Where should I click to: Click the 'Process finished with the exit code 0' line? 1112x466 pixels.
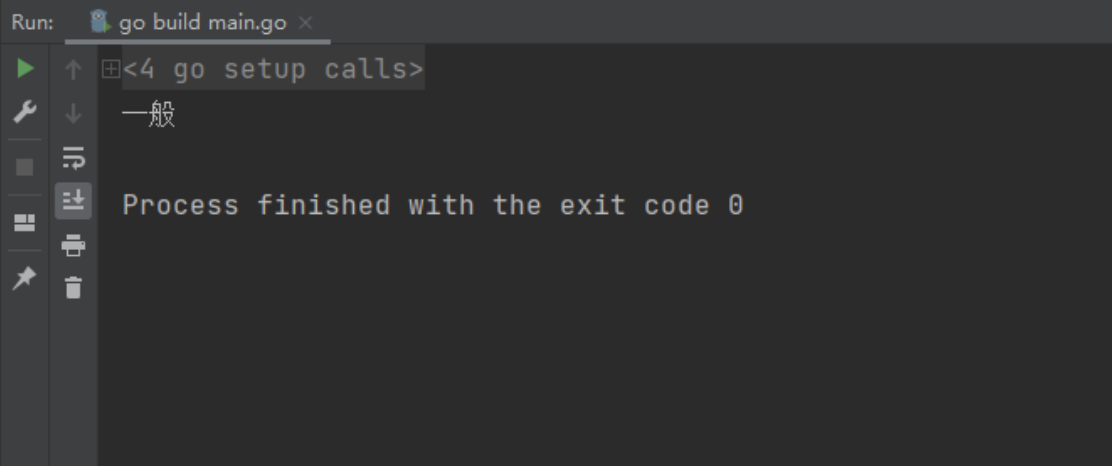point(433,206)
